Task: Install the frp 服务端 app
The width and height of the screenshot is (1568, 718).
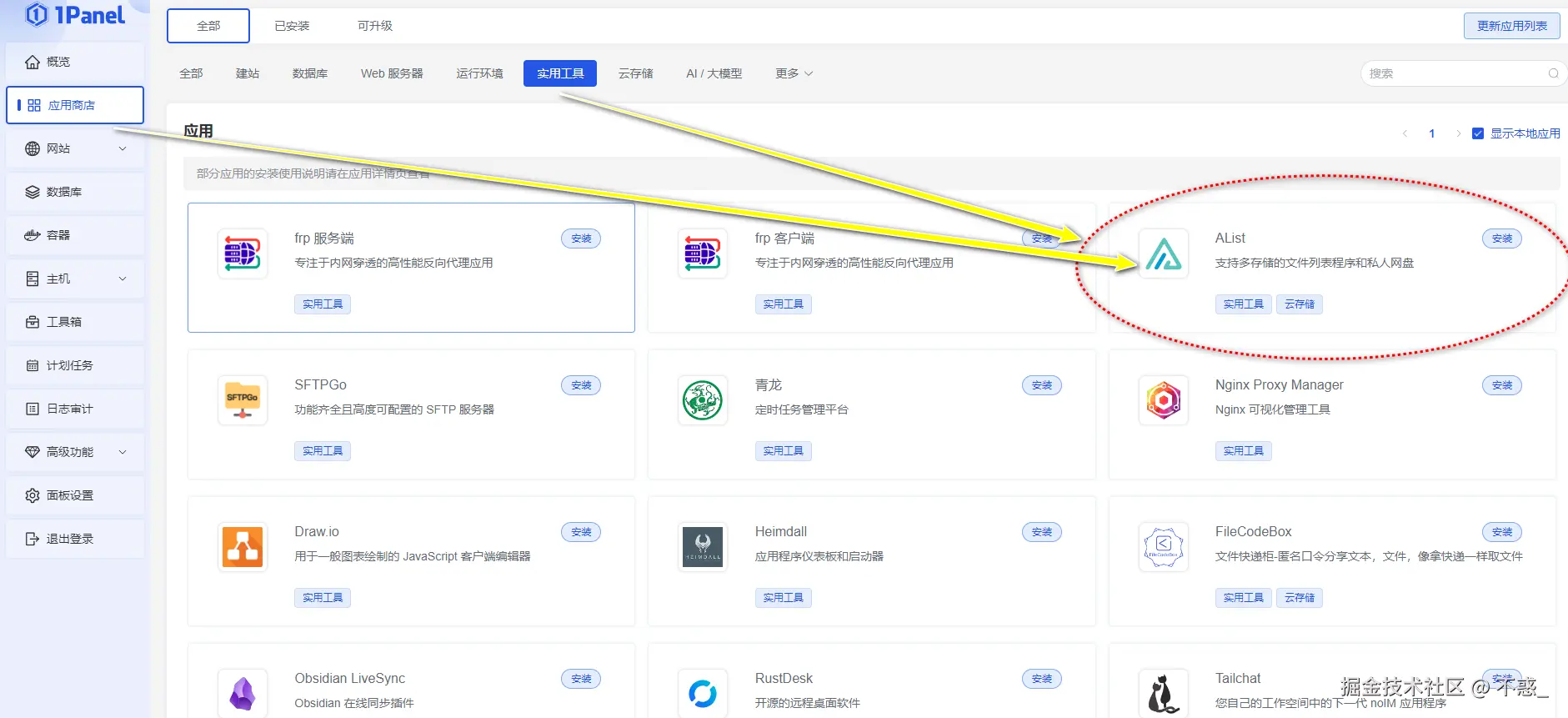Action: click(581, 238)
